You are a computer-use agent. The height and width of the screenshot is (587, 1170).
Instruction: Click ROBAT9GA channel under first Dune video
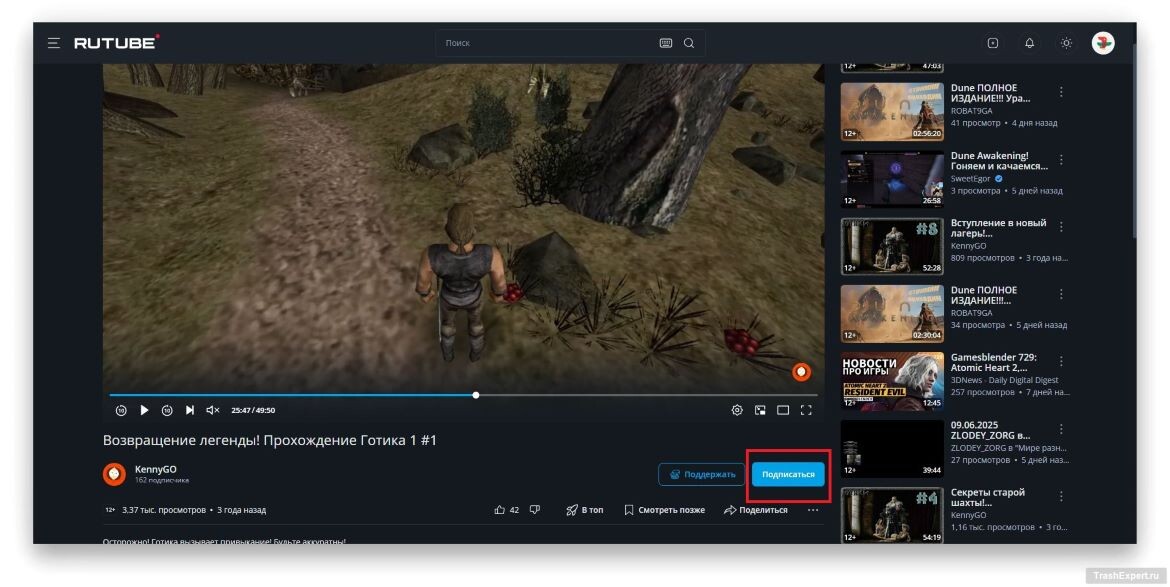coord(971,111)
